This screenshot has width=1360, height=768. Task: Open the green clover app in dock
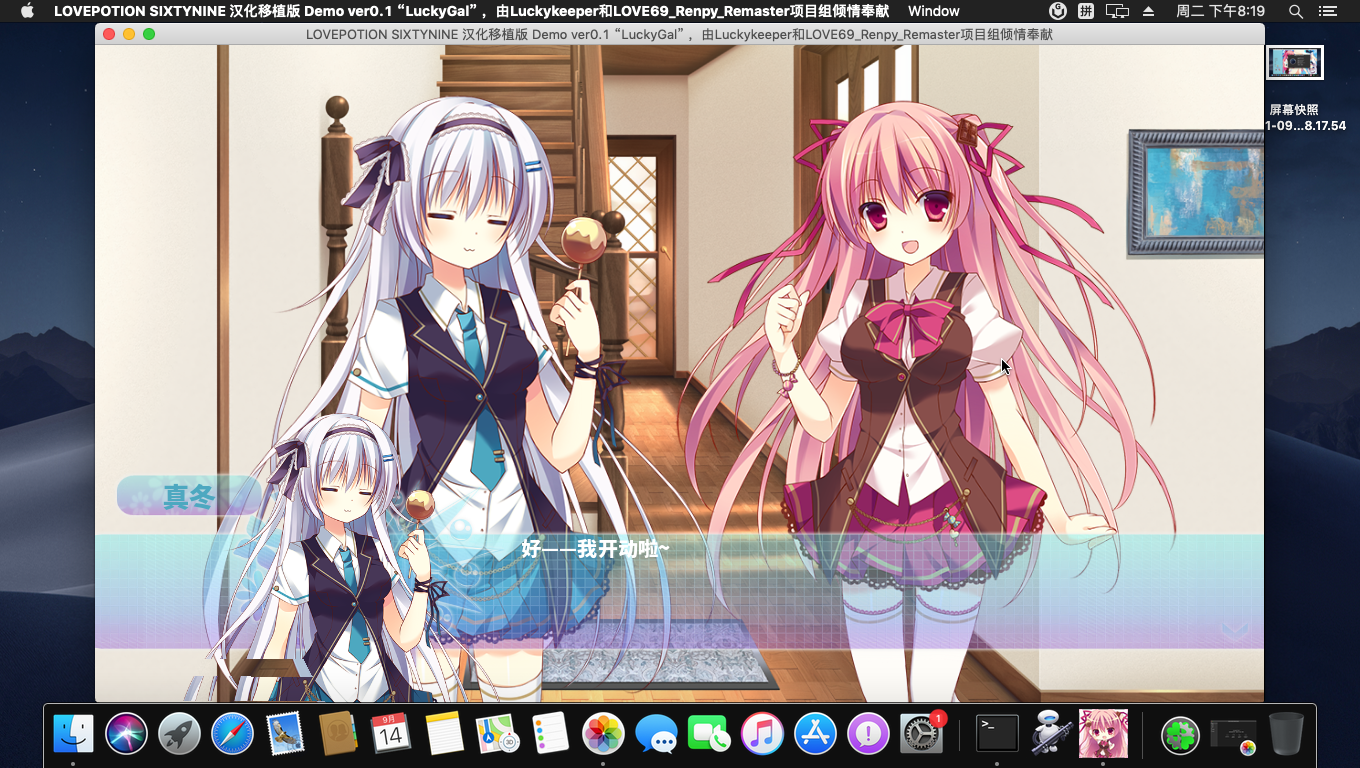tap(1180, 735)
